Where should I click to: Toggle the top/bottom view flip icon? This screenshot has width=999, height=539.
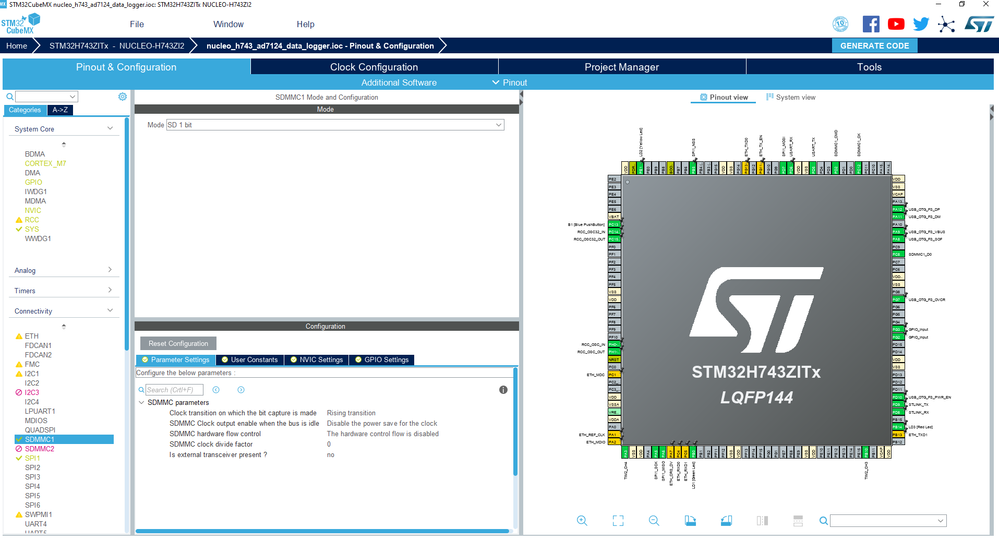tap(762, 521)
